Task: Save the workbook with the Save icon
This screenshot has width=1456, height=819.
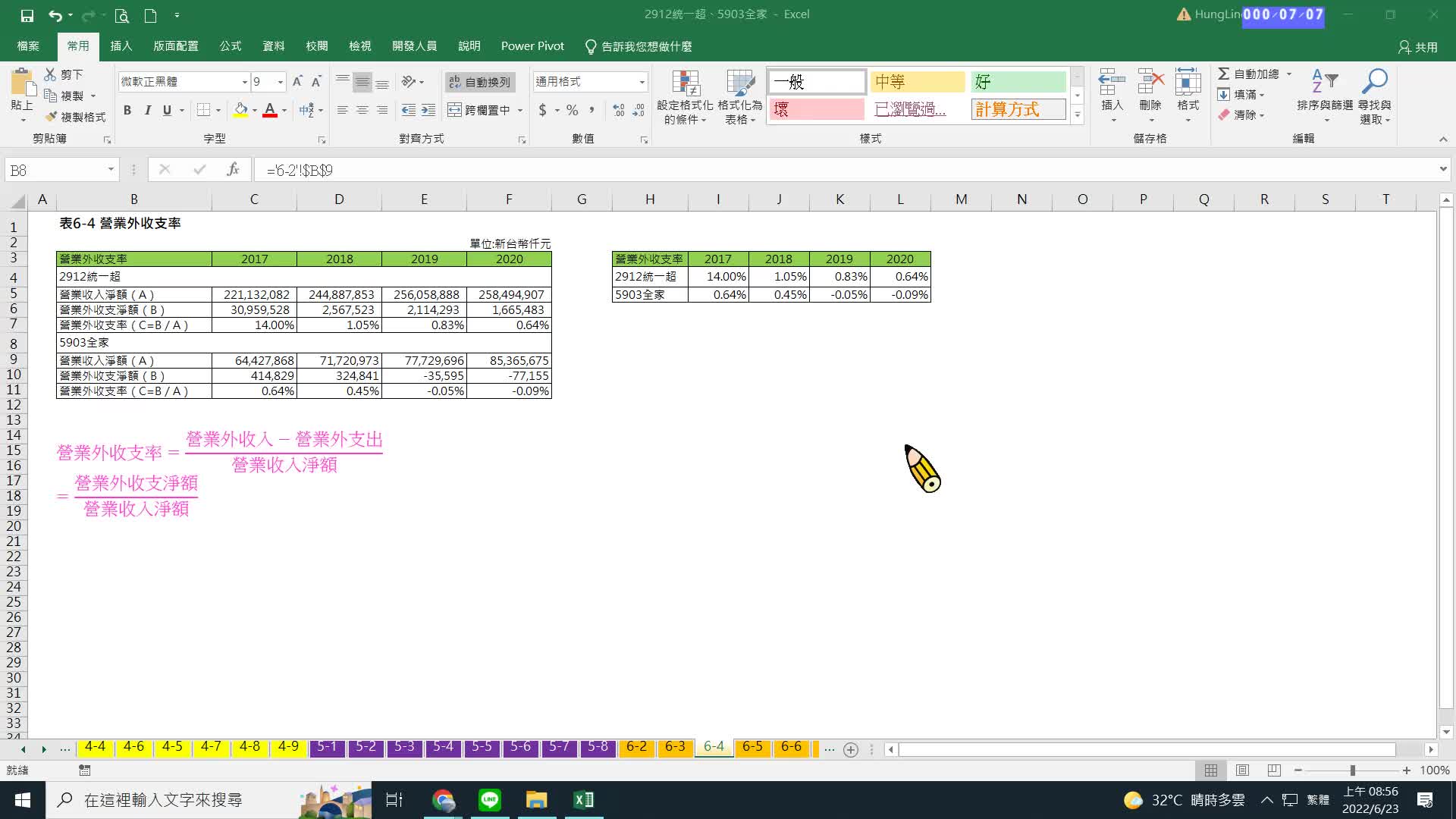Action: (x=27, y=15)
